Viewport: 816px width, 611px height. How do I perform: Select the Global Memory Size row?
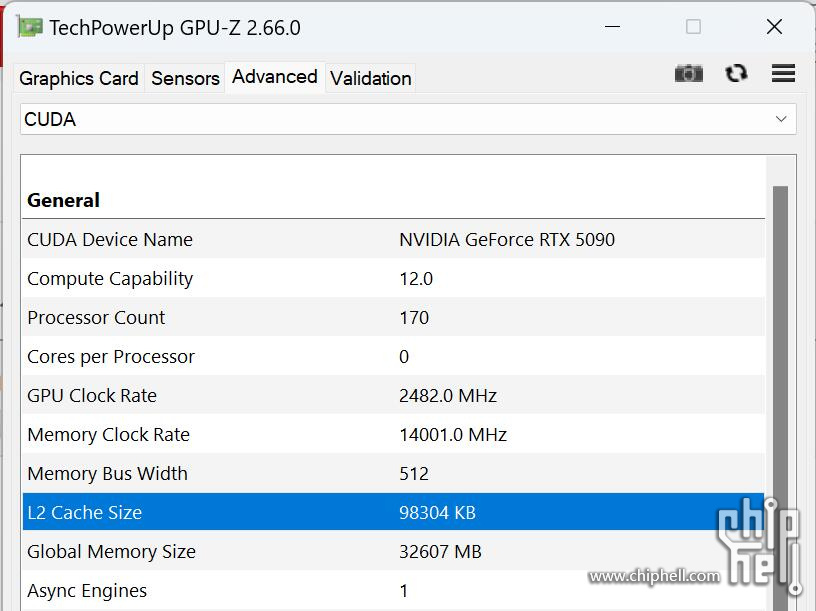click(393, 551)
